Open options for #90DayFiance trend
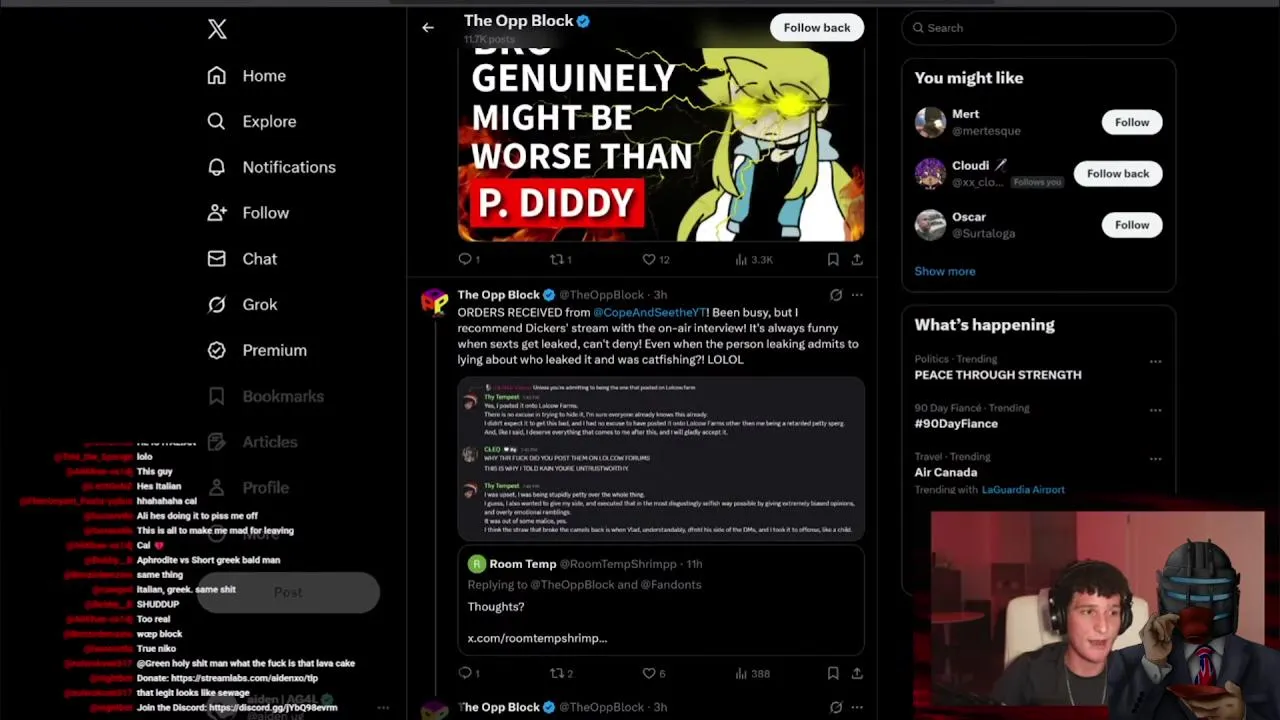 tap(1155, 410)
